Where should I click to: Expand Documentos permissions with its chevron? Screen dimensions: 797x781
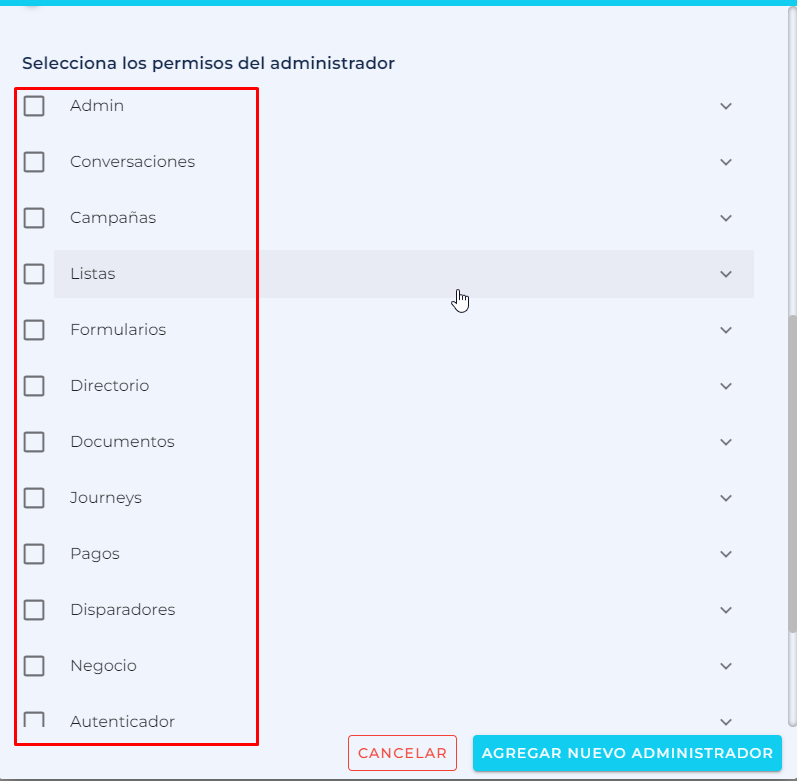[x=726, y=442]
